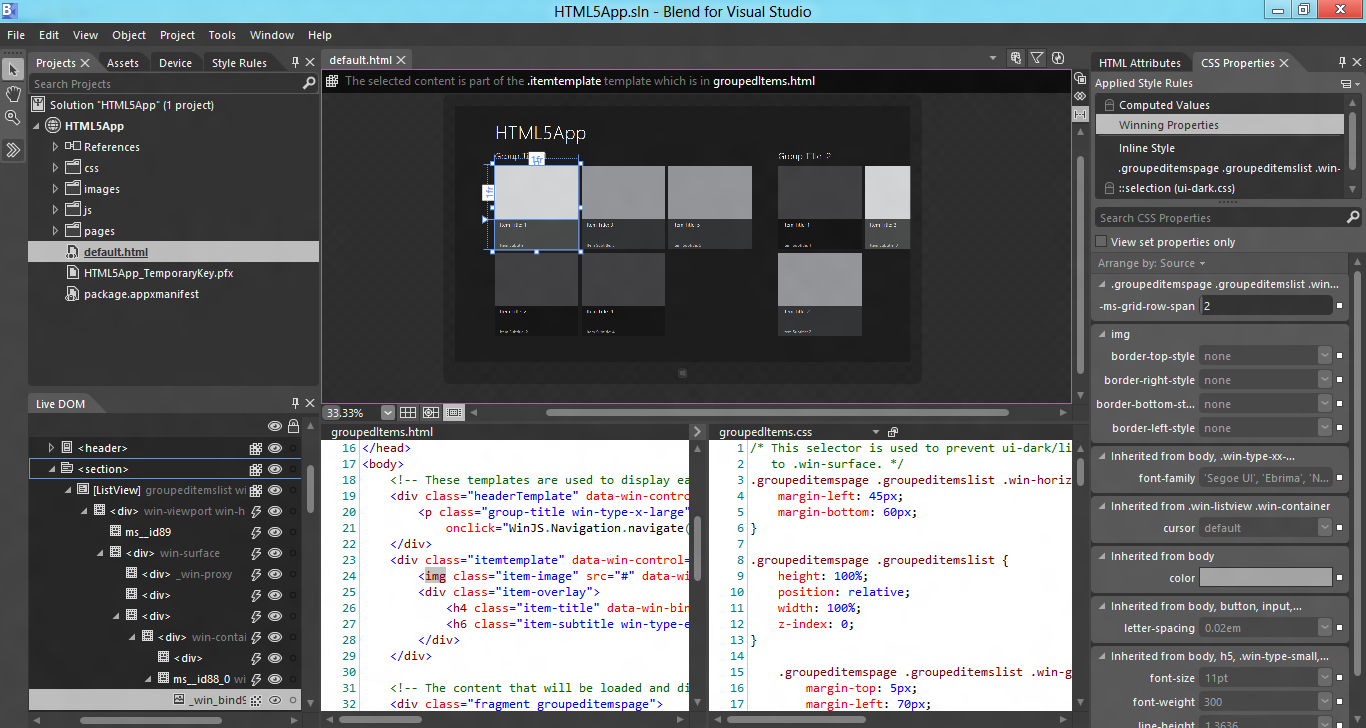
Task: Select HTML5App_TemporaryKey.pfx file
Action: point(158,273)
